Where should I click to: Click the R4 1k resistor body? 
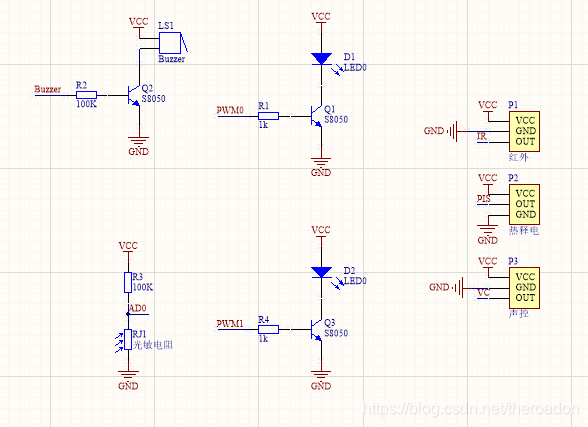268,329
